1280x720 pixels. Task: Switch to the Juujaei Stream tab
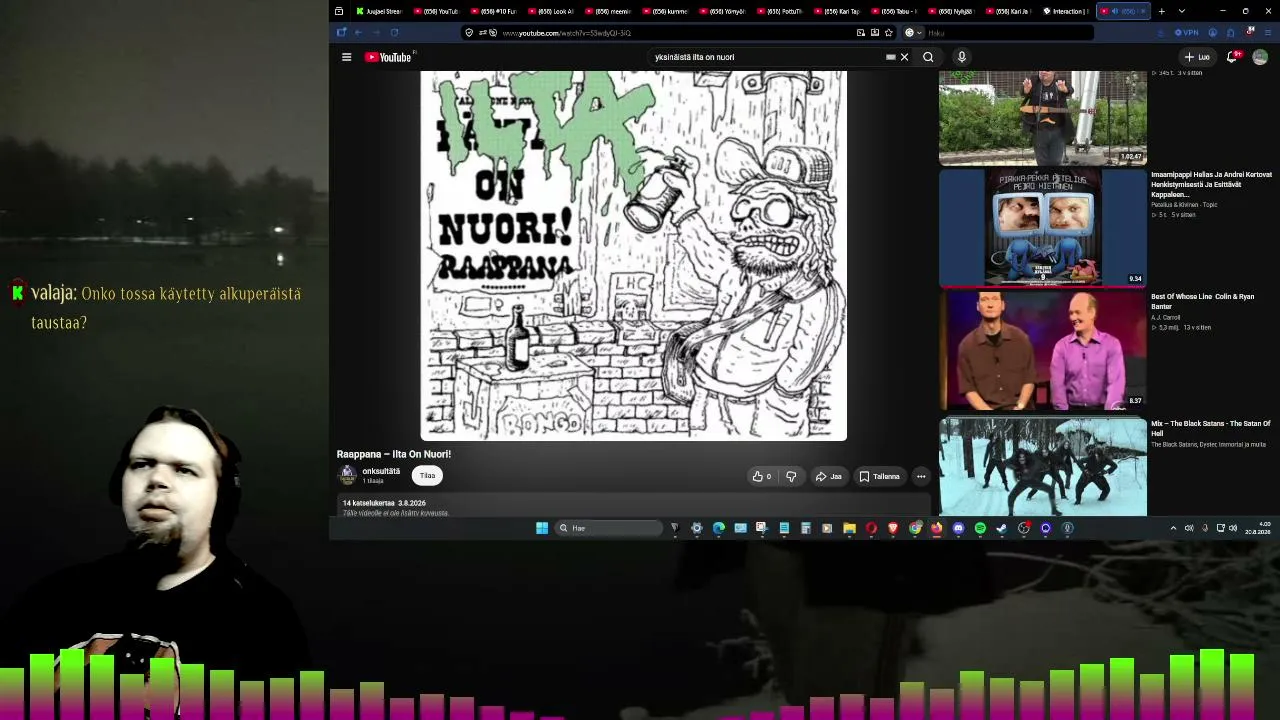379,11
